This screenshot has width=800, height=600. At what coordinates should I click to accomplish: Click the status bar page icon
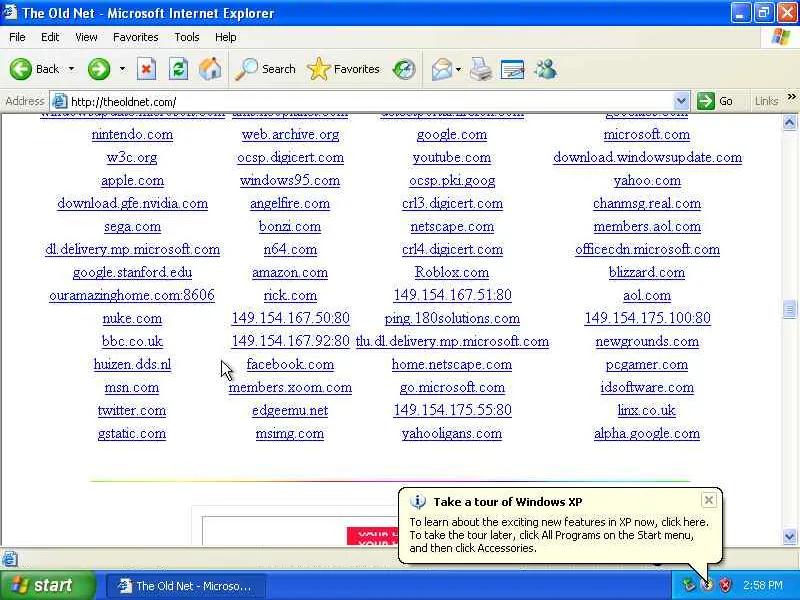point(10,559)
